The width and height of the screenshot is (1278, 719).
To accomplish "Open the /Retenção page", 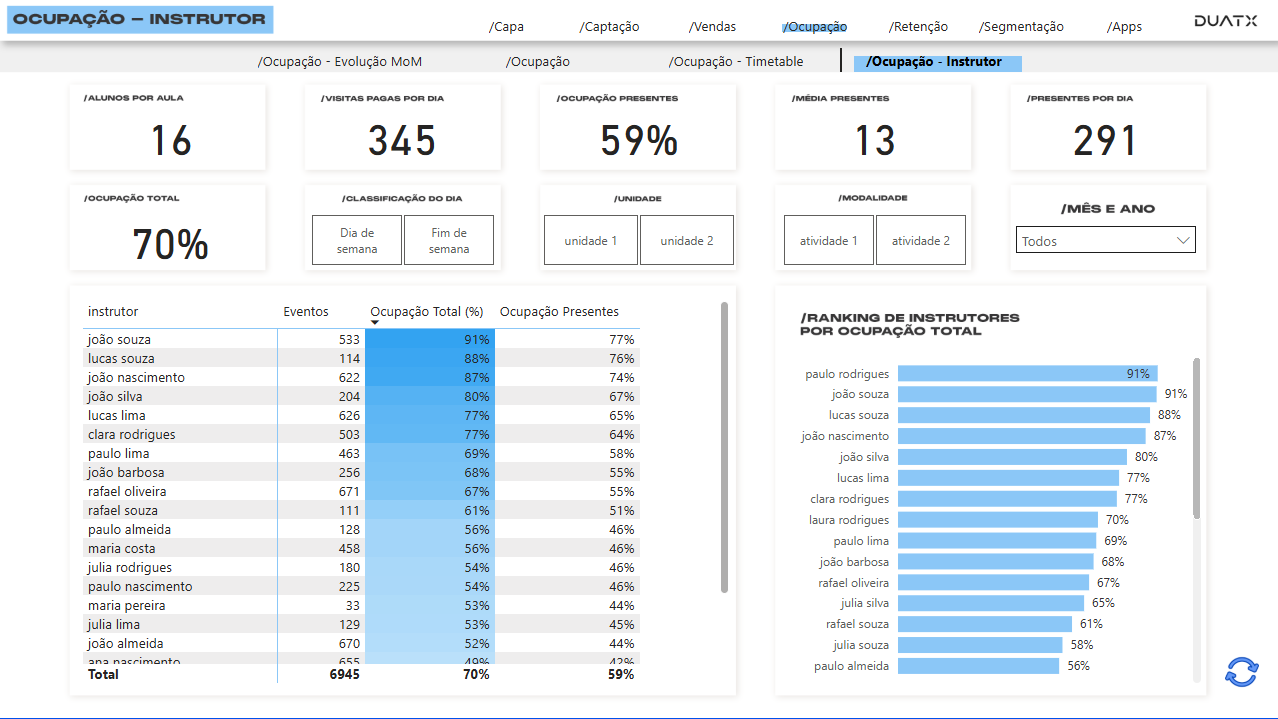I will pos(917,27).
